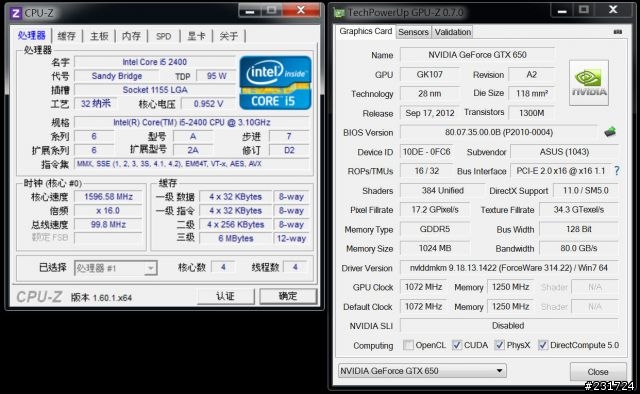Screen dimensions: 640x394
Task: Click the 确定 button
Action: click(288, 296)
